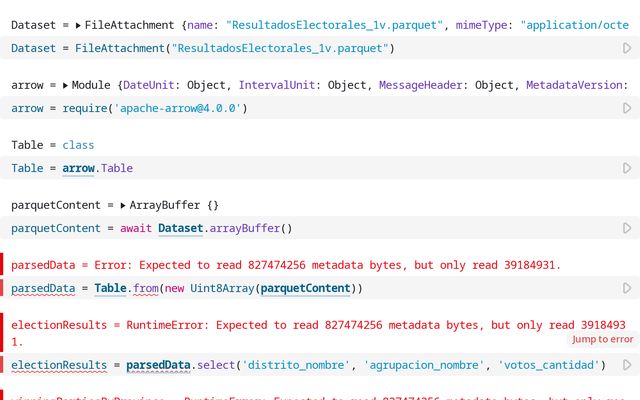This screenshot has height=400, width=640.
Task: Run the electionResults select cell
Action: point(627,365)
